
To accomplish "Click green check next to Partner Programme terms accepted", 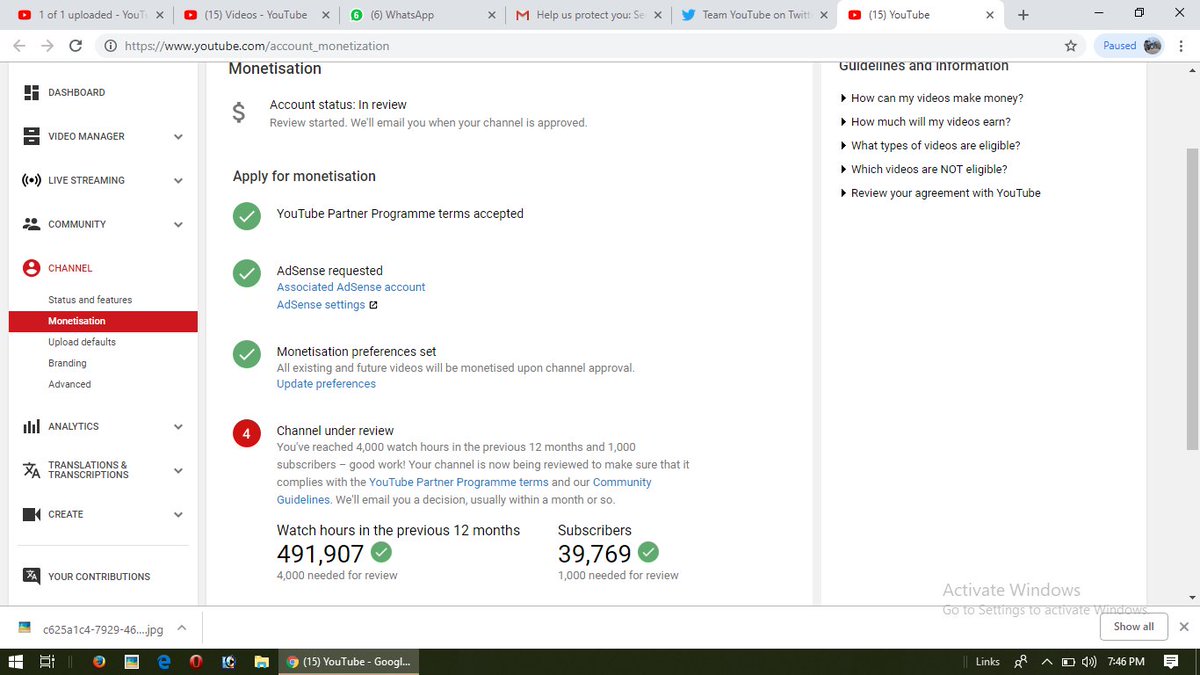I will tap(246, 215).
